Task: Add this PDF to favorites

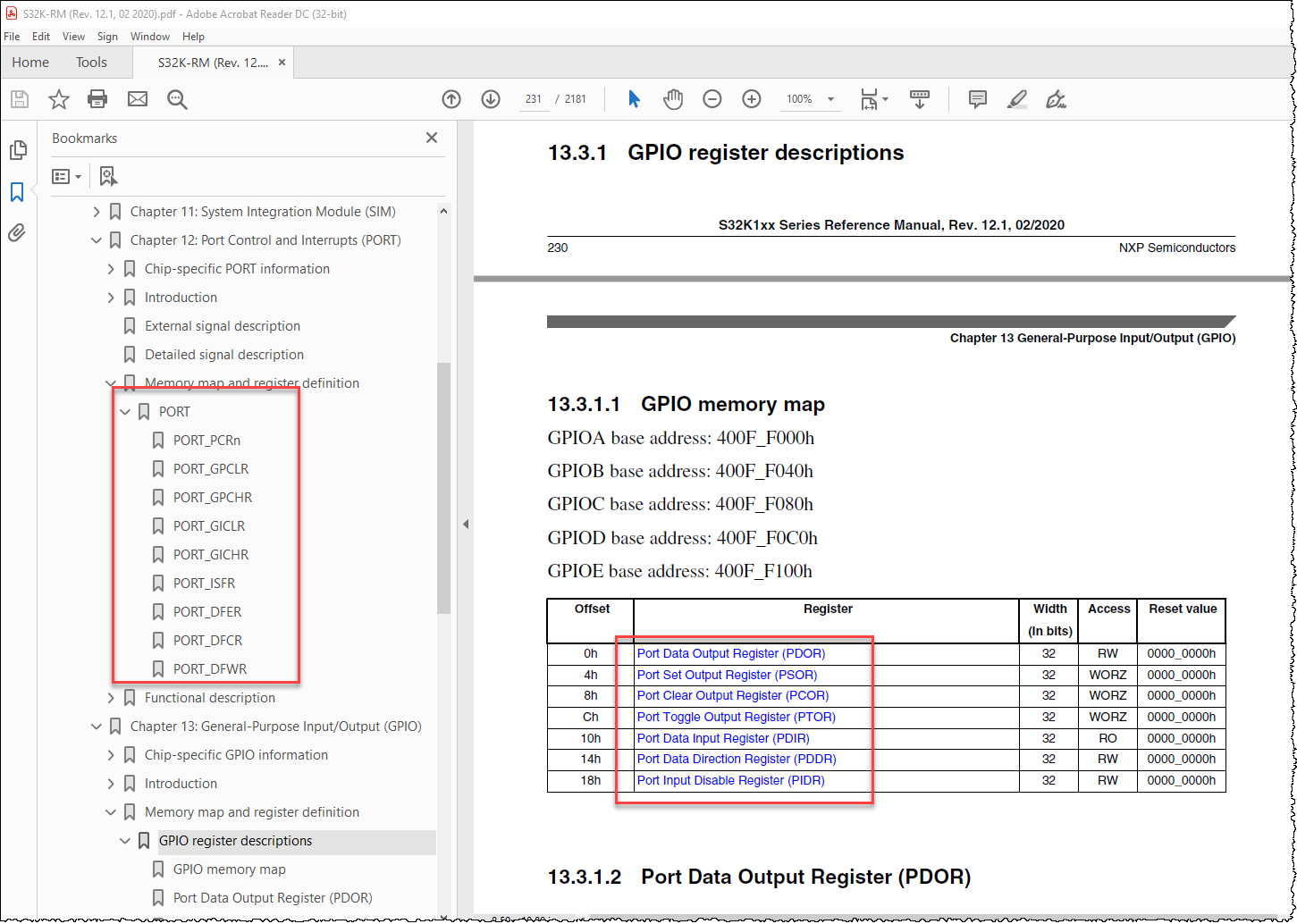Action: (58, 99)
